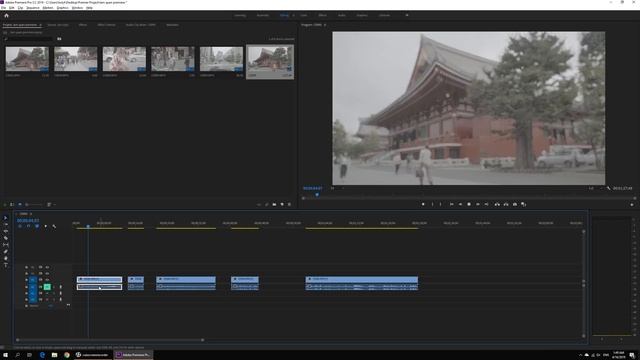Click the Project panel search field
The width and height of the screenshot is (640, 360).
tap(29, 39)
